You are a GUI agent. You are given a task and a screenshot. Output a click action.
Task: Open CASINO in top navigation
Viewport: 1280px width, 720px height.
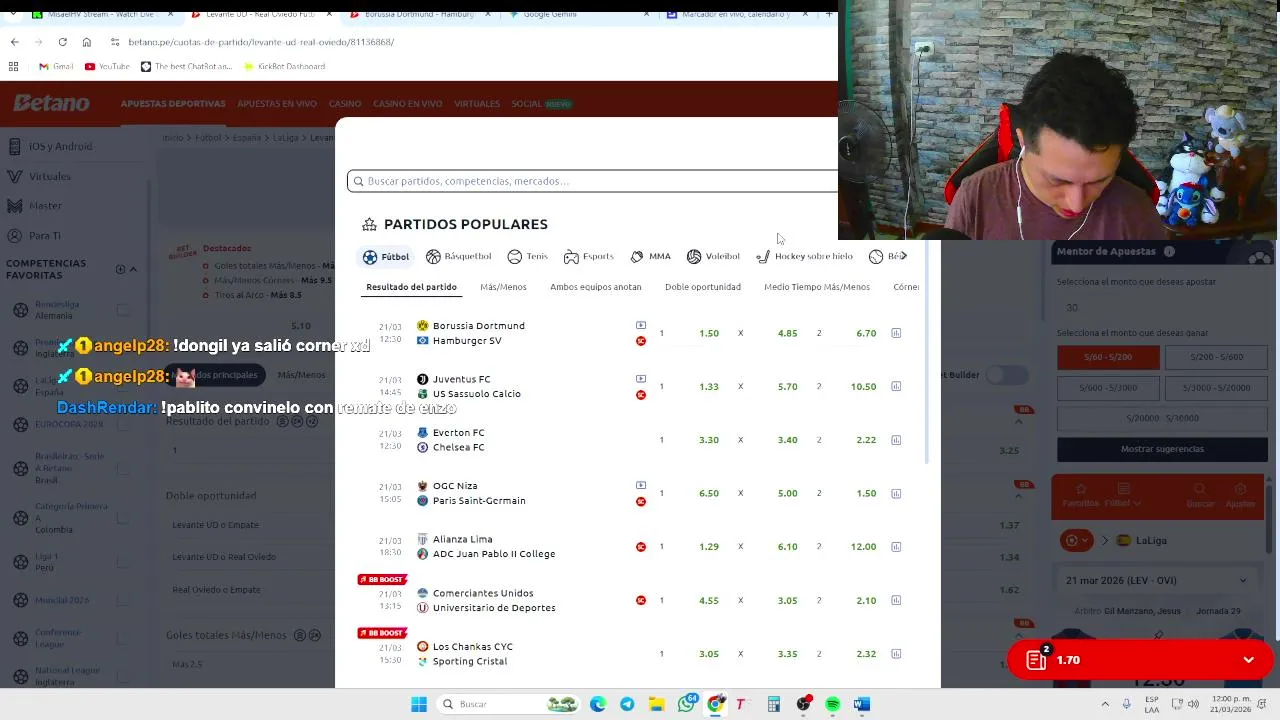tap(345, 104)
